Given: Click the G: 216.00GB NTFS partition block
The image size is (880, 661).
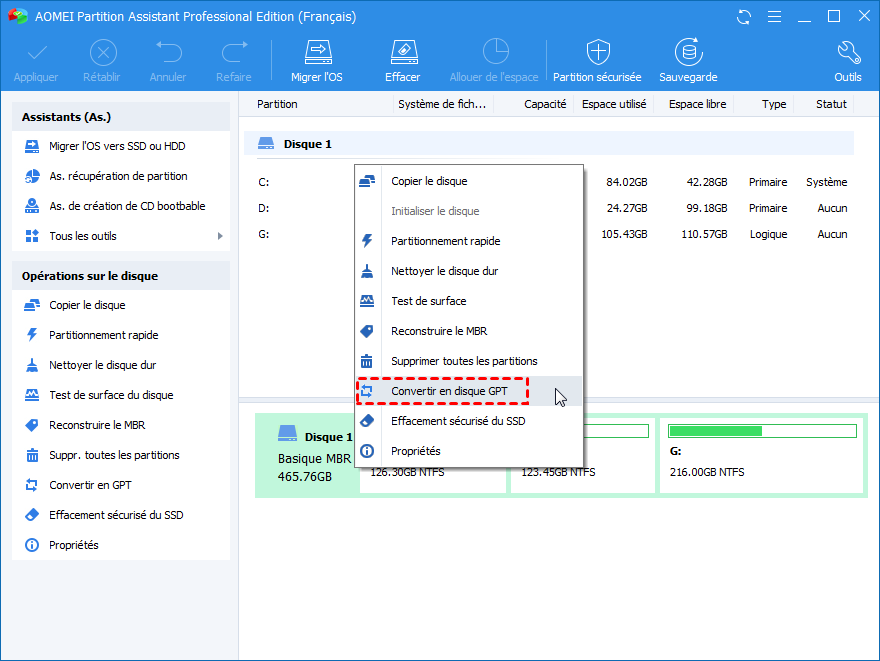Looking at the screenshot, I should pos(762,455).
